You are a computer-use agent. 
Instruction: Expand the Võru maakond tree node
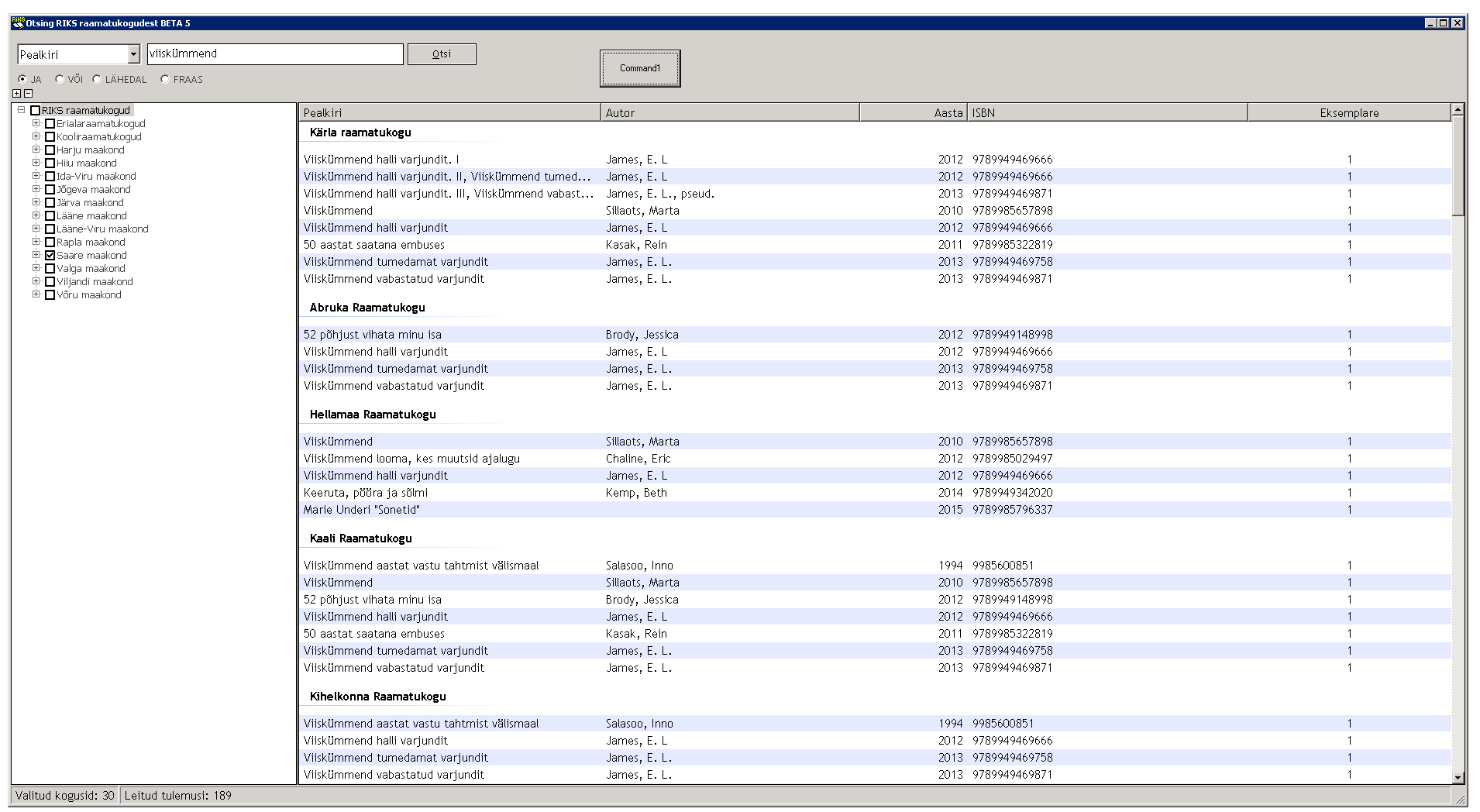pyautogui.click(x=36, y=294)
